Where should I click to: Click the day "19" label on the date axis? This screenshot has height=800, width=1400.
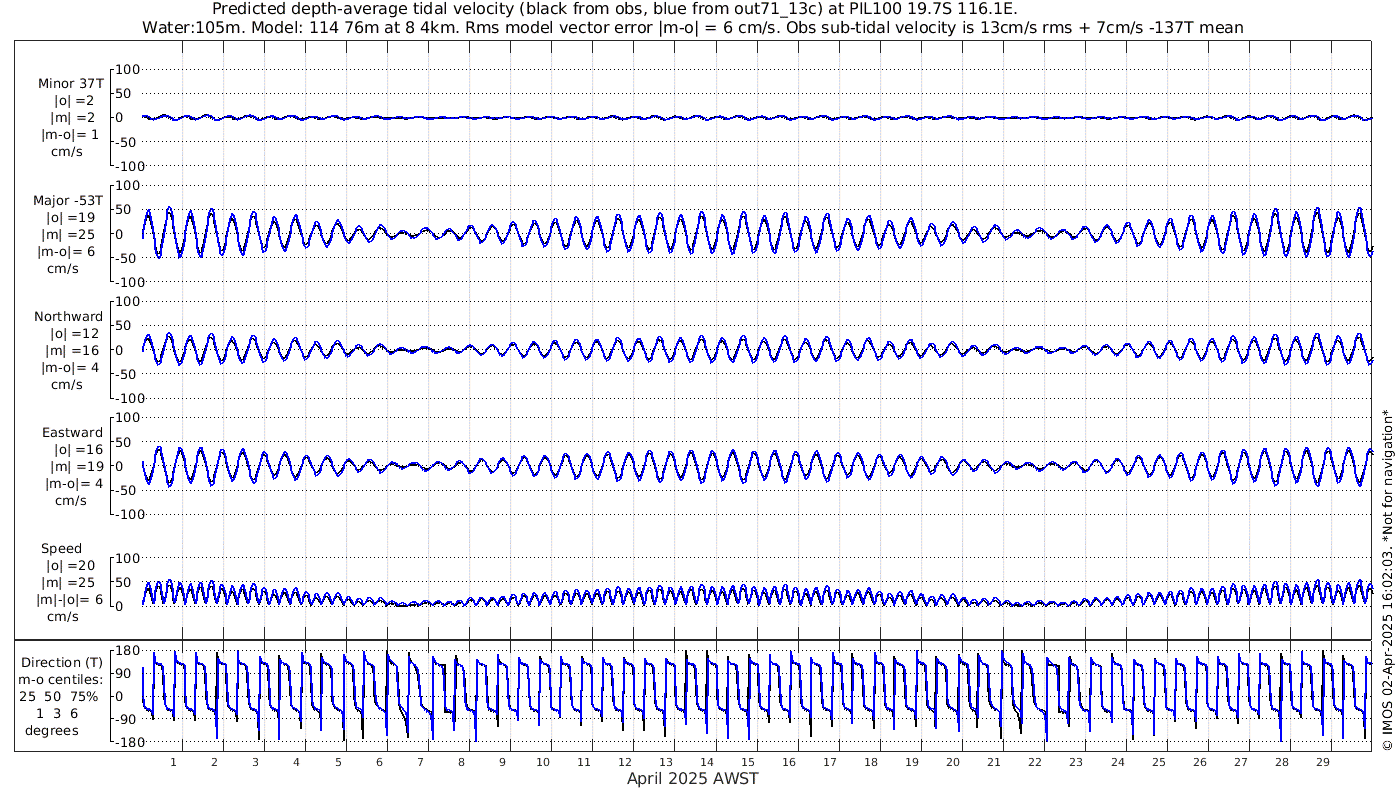click(912, 762)
